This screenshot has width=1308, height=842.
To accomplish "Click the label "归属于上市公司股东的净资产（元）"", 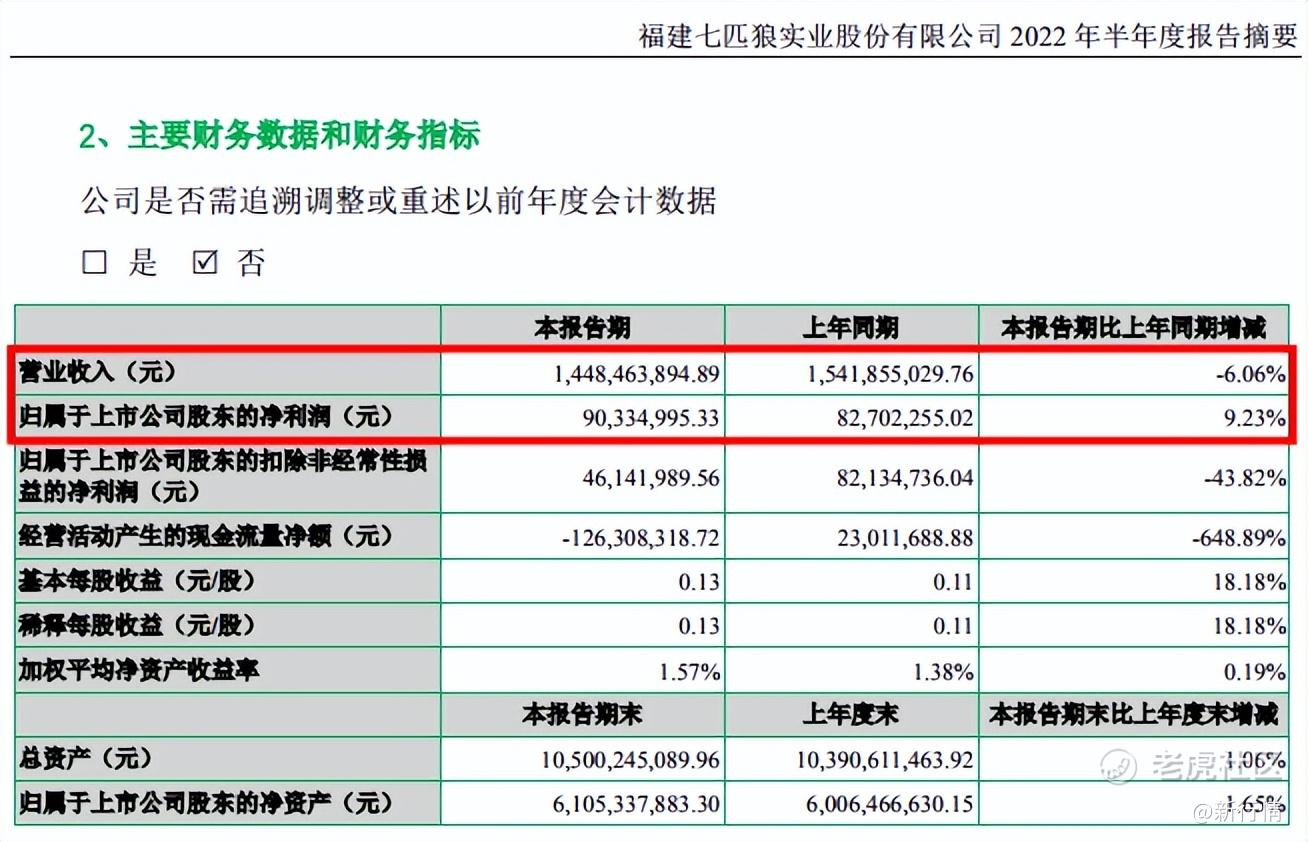I will coord(207,802).
